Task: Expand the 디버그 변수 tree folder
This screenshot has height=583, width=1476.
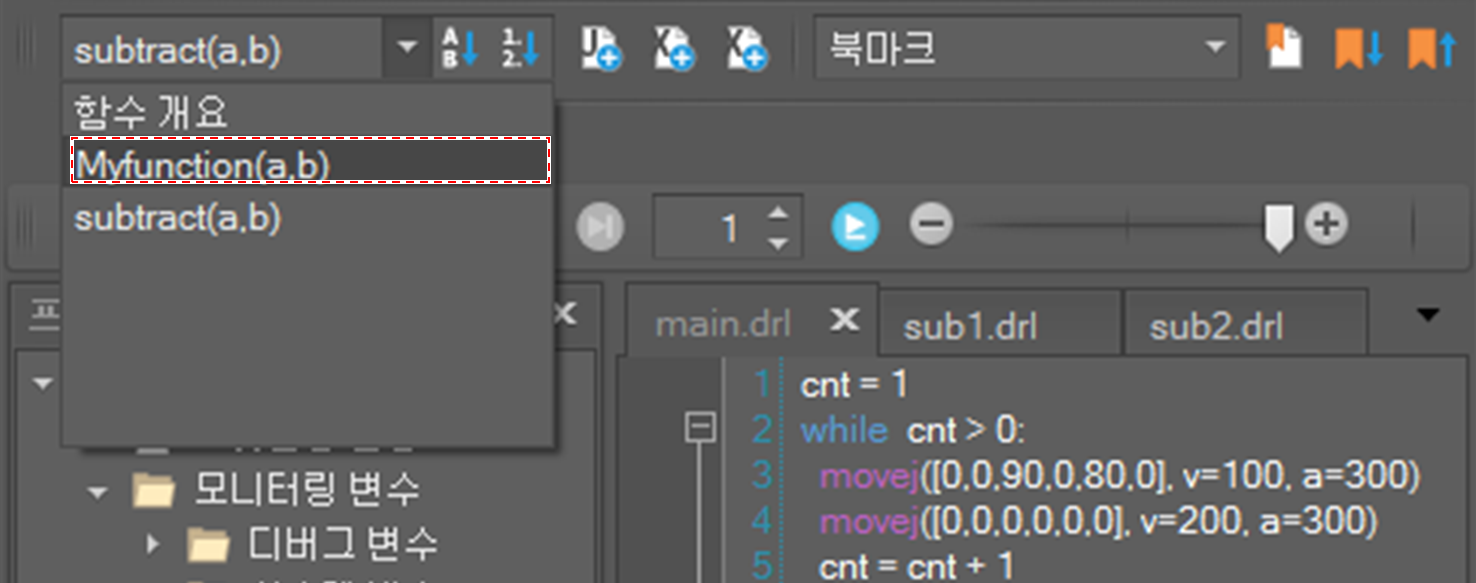Action: pyautogui.click(x=153, y=544)
